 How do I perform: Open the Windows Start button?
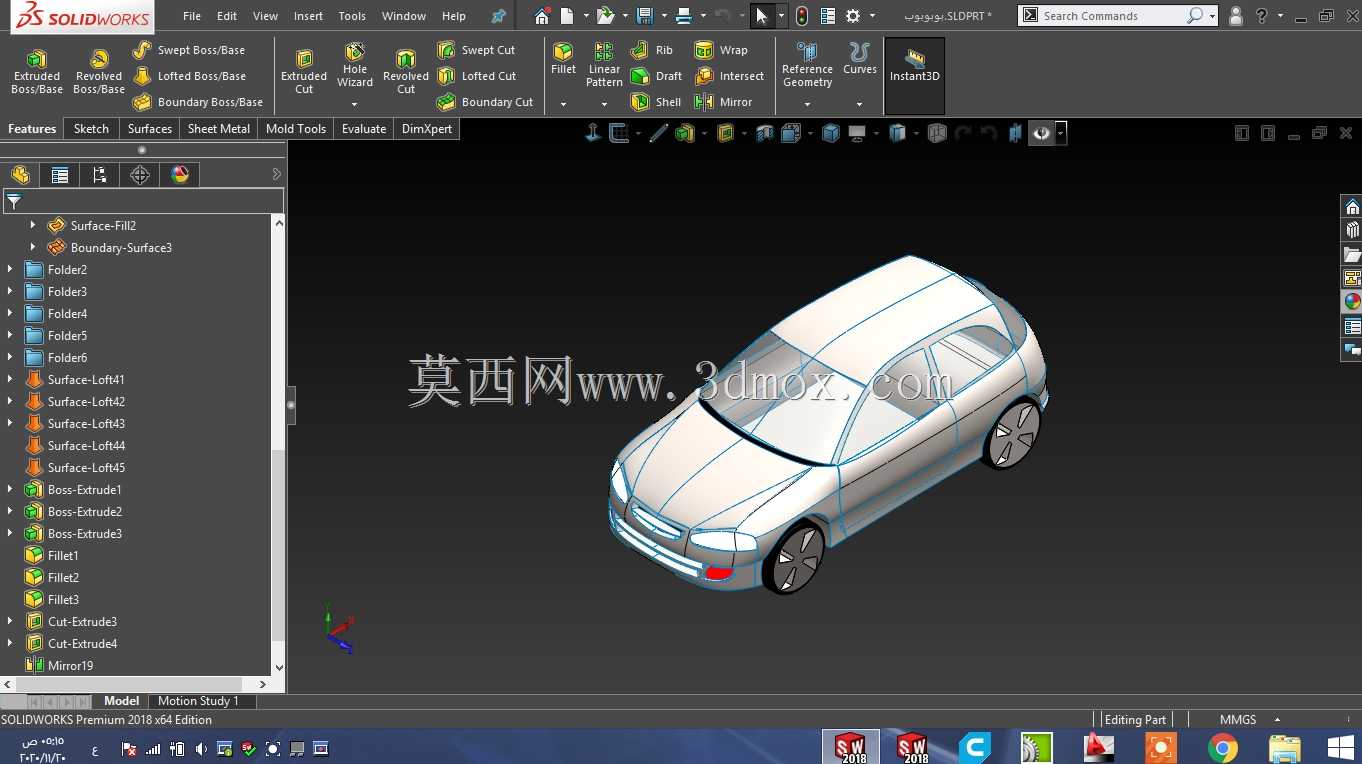pyautogui.click(x=1340, y=747)
